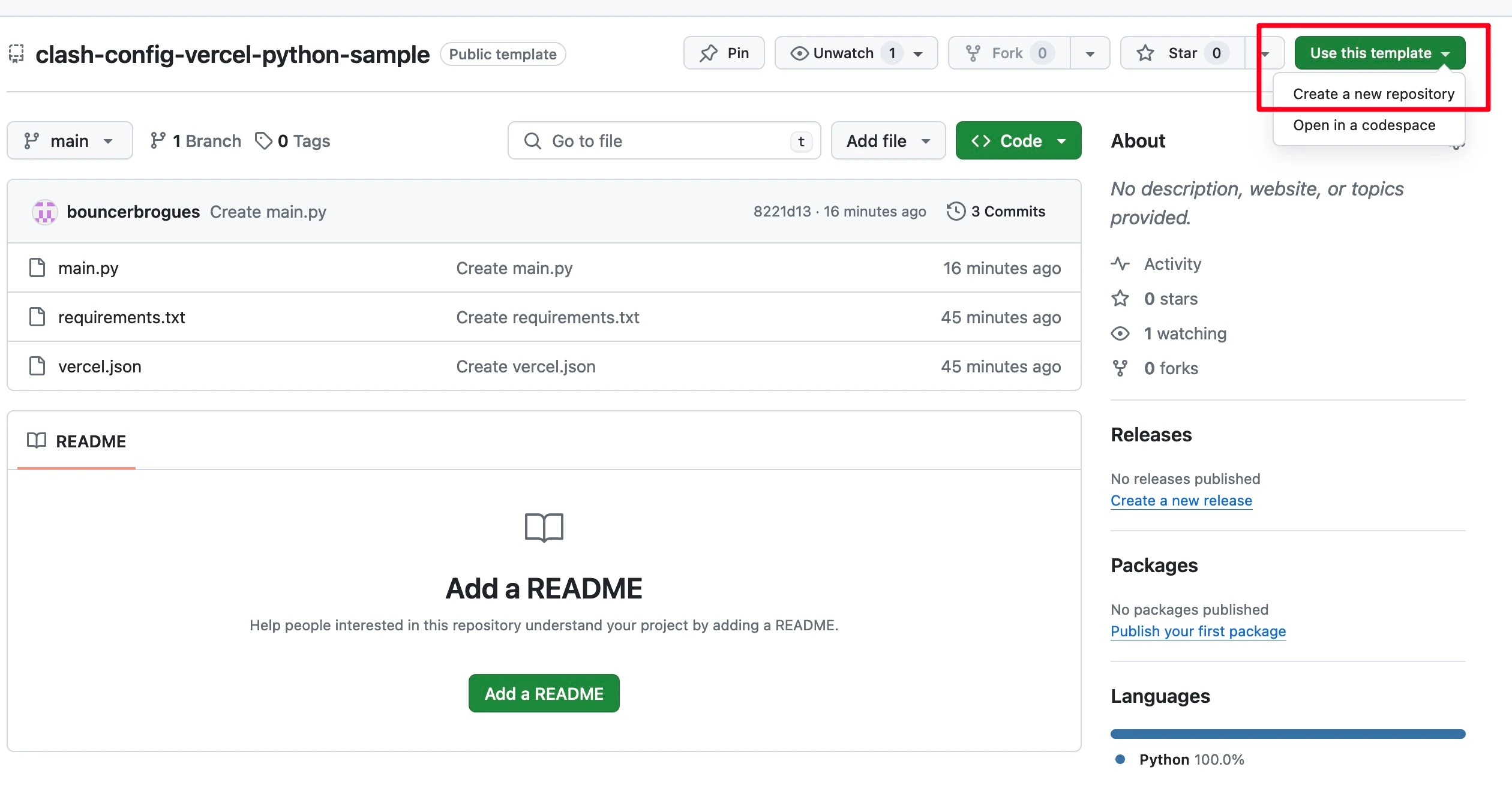This screenshot has height=788, width=1512.
Task: Click the Public template label
Action: coord(503,54)
